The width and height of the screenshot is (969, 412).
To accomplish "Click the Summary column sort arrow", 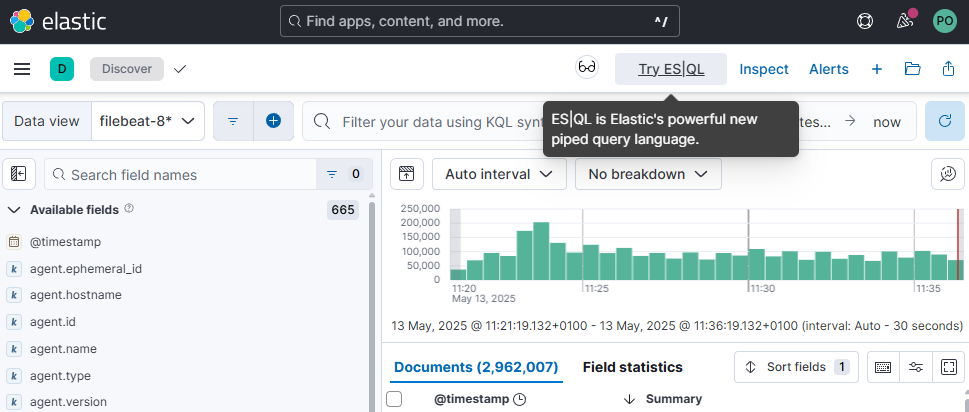I will tap(630, 399).
